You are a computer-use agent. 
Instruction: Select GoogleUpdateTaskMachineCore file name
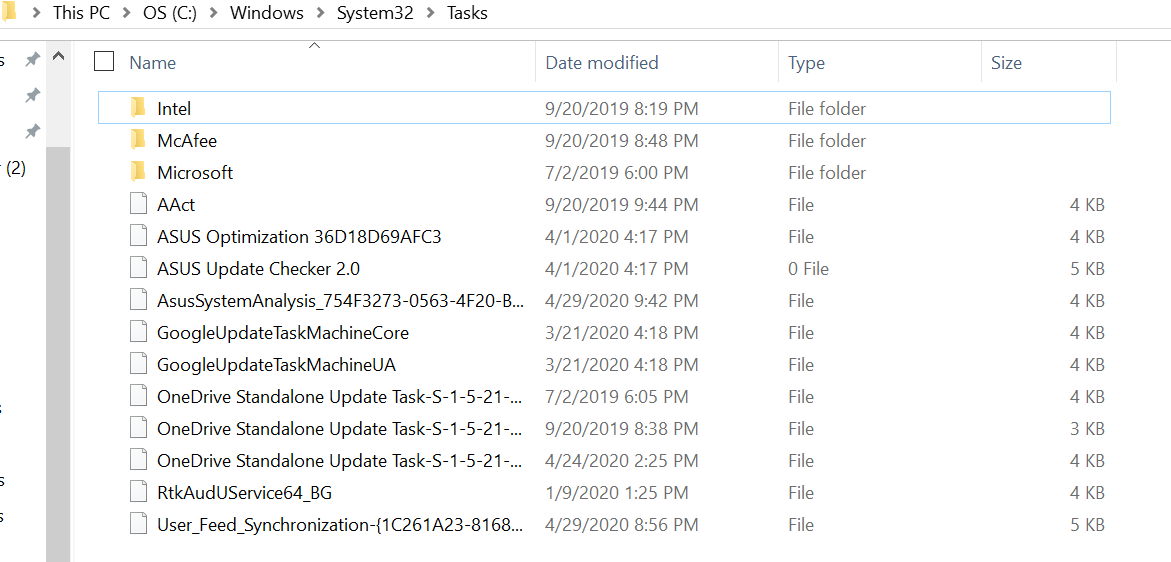click(283, 334)
